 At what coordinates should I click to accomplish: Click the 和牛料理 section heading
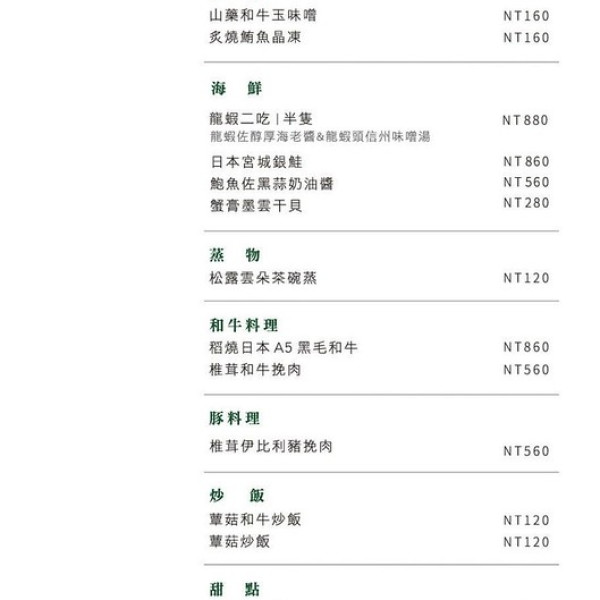click(x=244, y=325)
